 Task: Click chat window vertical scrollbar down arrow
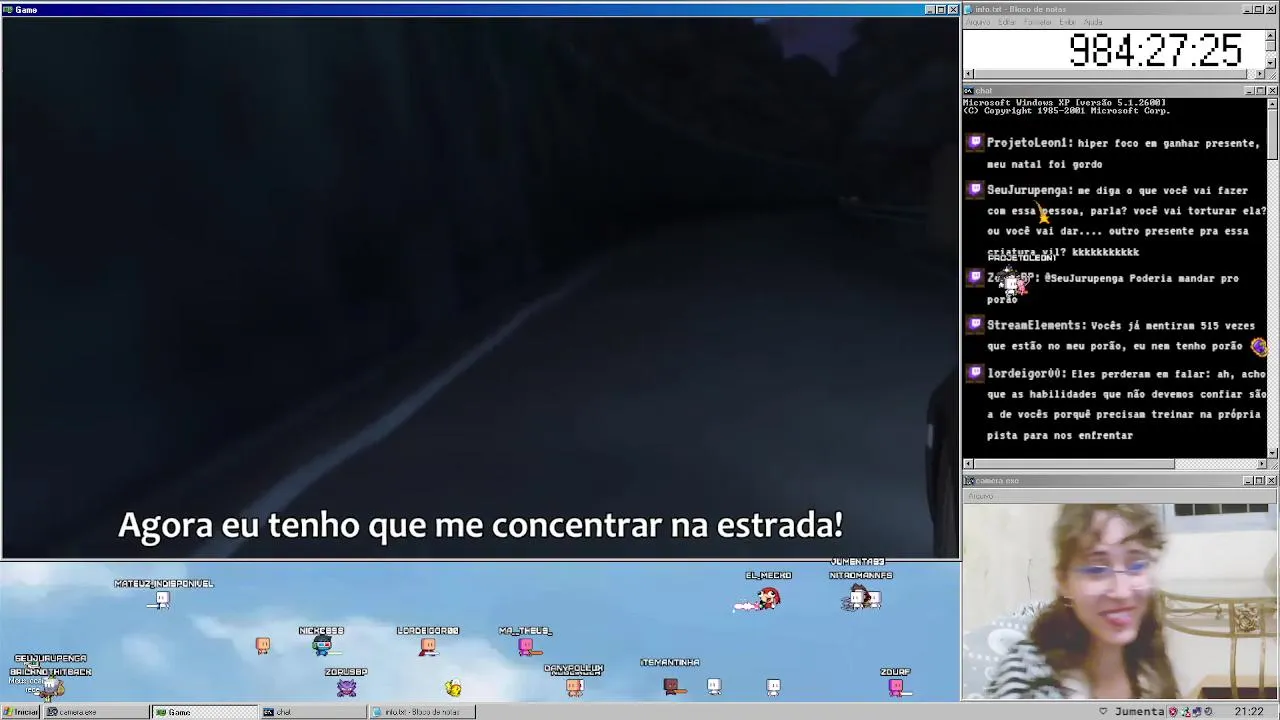tap(1272, 453)
